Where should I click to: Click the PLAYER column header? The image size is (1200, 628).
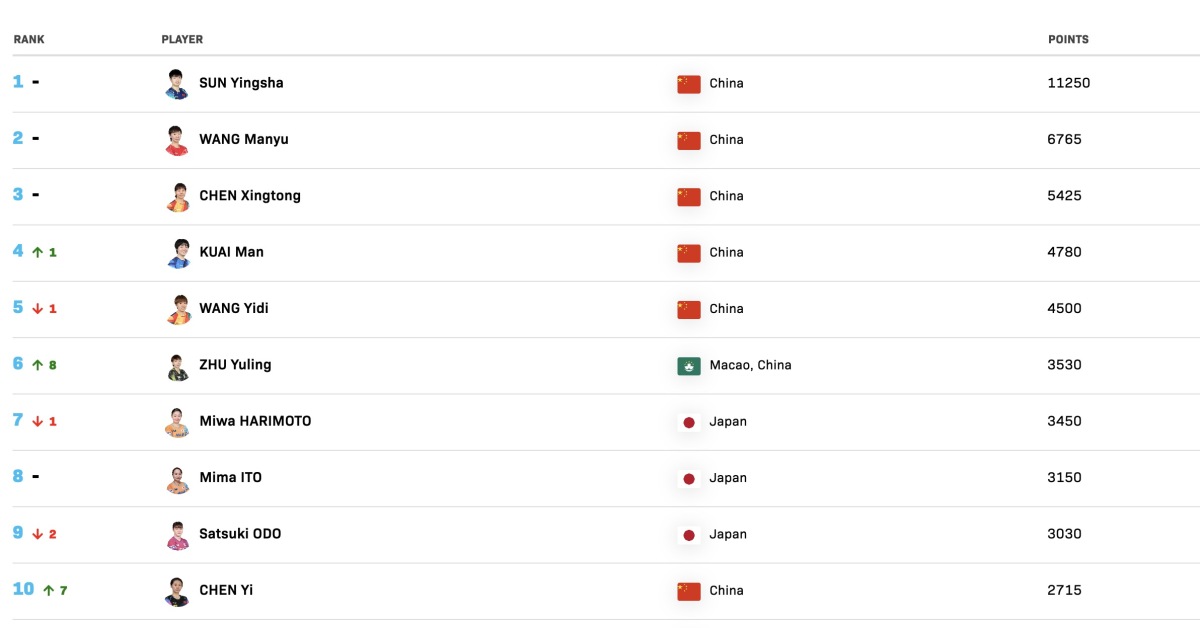pos(182,40)
